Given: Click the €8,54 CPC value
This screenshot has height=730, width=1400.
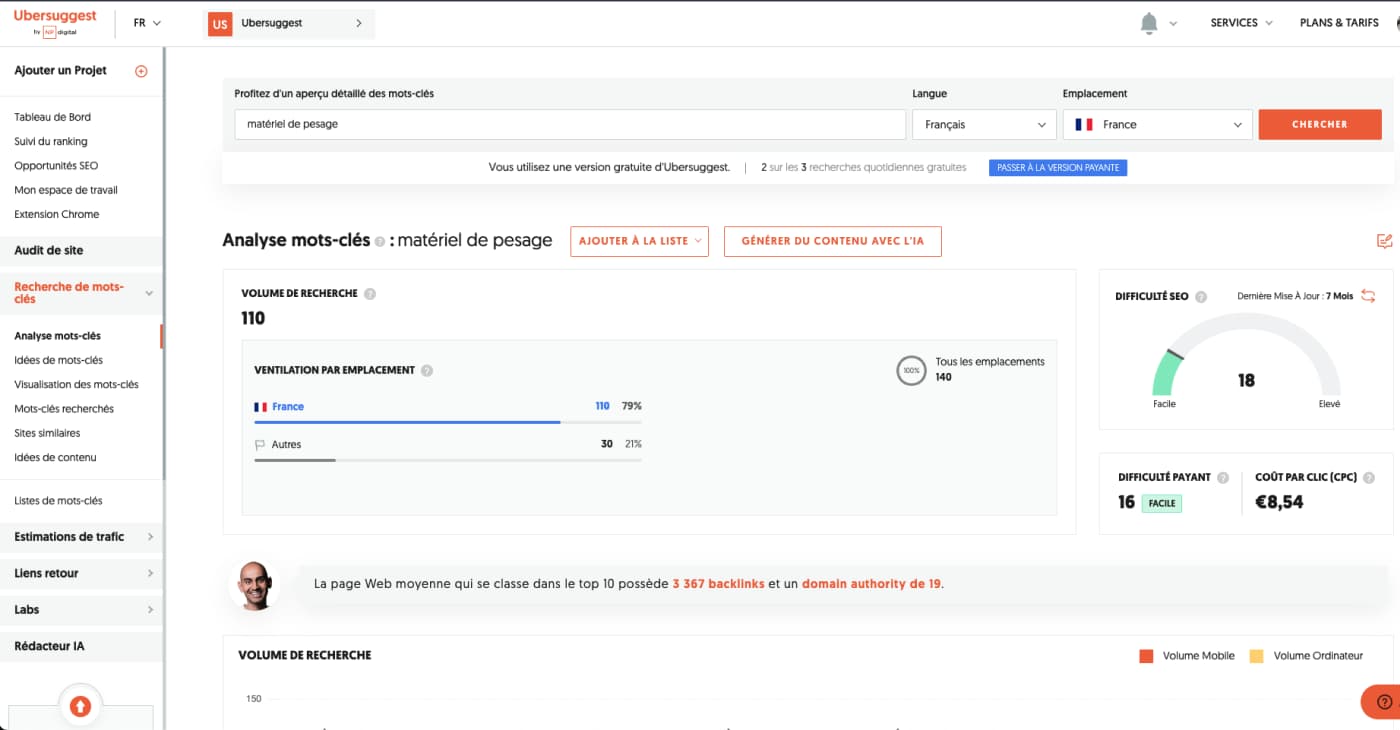Looking at the screenshot, I should coord(1279,502).
